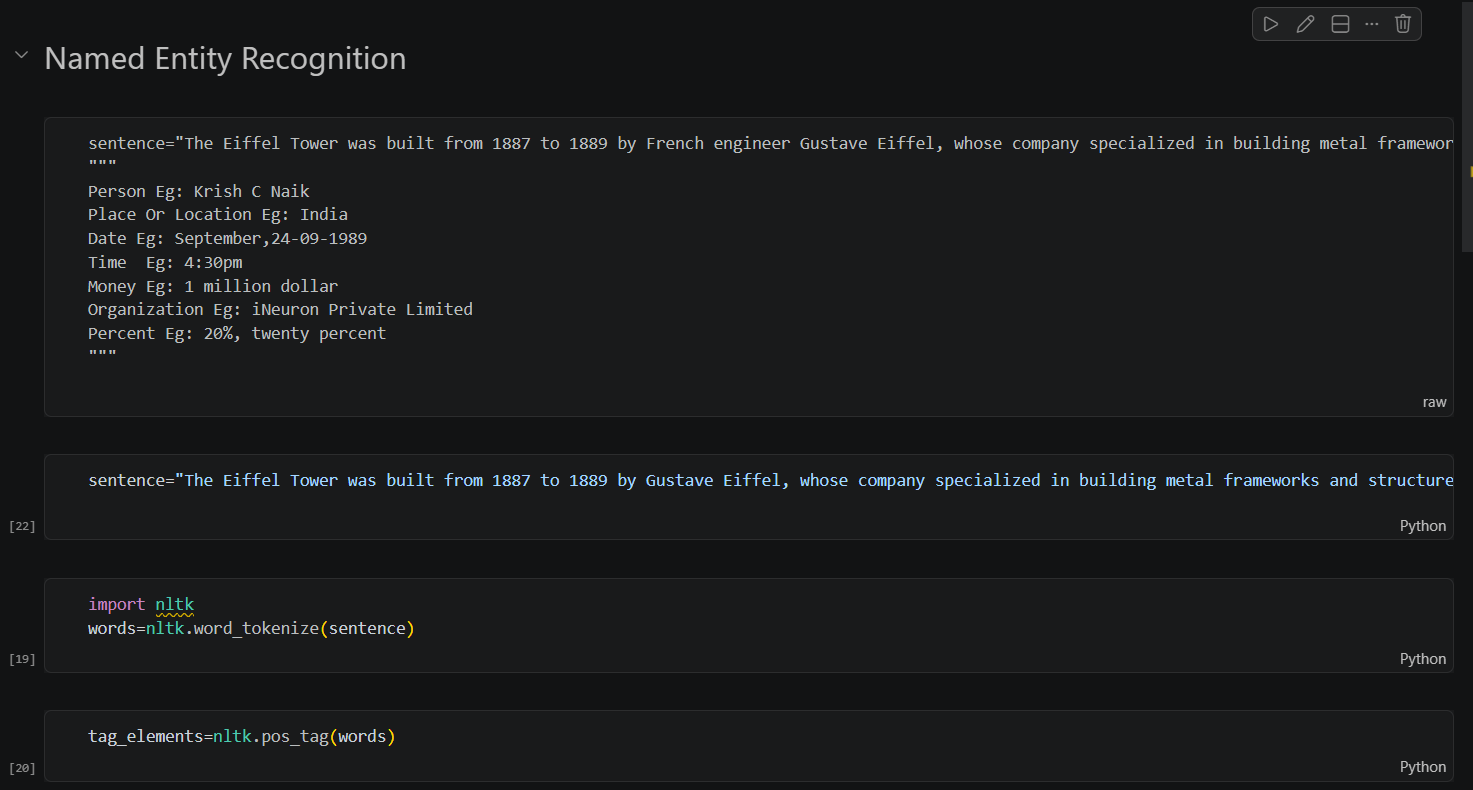
Task: Click the pencil Edit Cell icon
Action: coord(1305,24)
